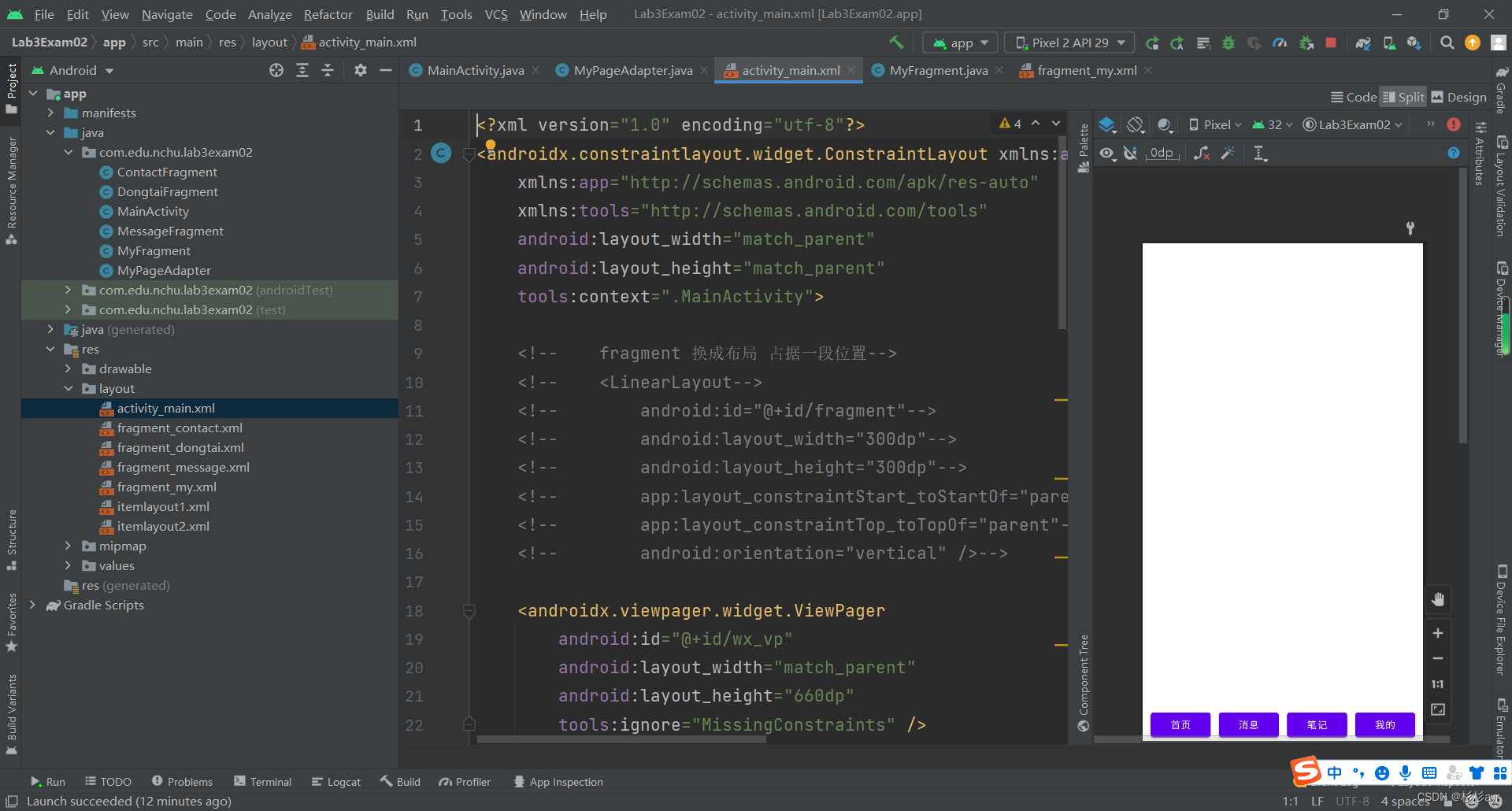Select fragment_contact.xml in project tree
The image size is (1512, 811).
tap(180, 428)
